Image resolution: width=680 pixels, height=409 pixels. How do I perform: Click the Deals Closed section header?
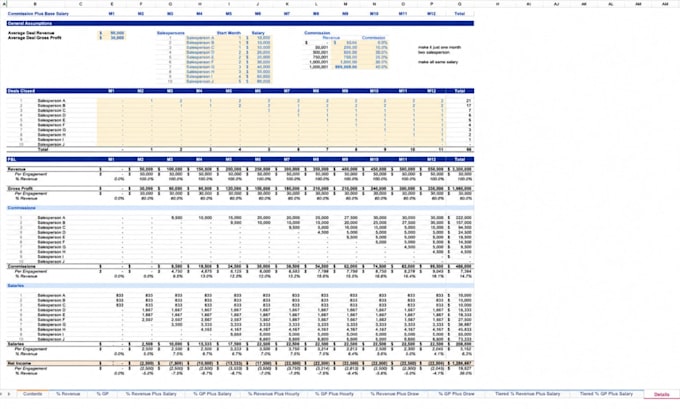240,91
